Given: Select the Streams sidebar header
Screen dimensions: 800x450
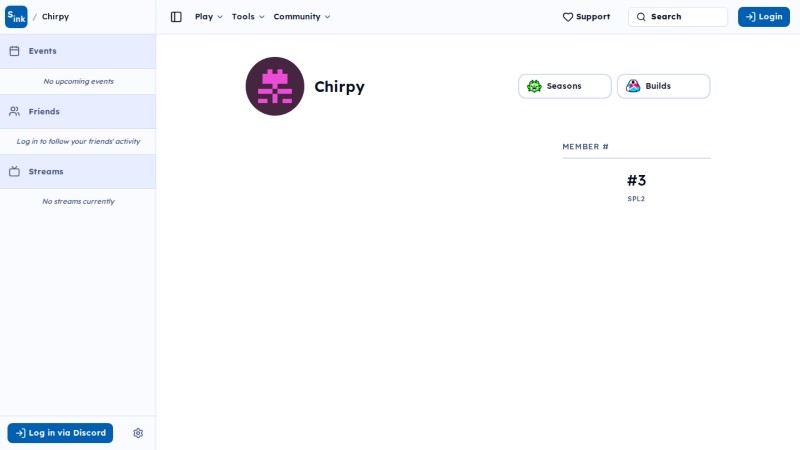Looking at the screenshot, I should tap(78, 171).
